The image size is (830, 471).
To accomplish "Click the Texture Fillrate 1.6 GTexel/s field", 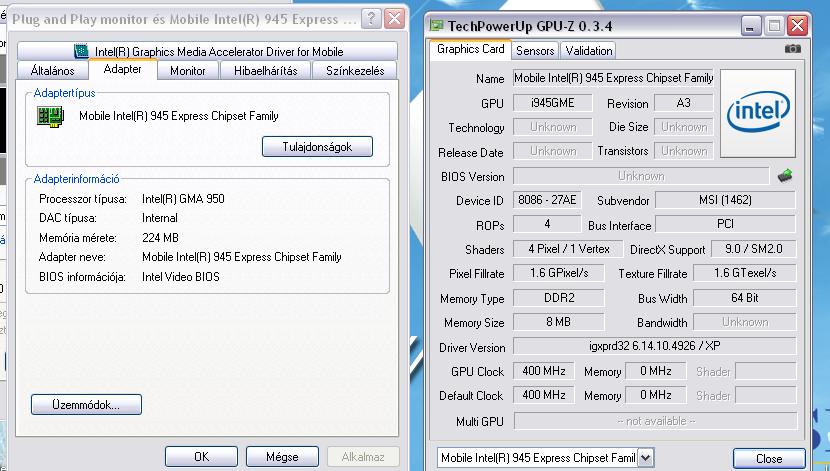I will pos(745,273).
